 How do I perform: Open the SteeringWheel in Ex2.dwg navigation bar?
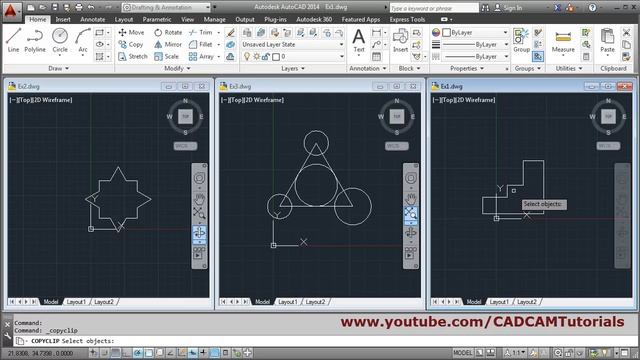[x=200, y=178]
